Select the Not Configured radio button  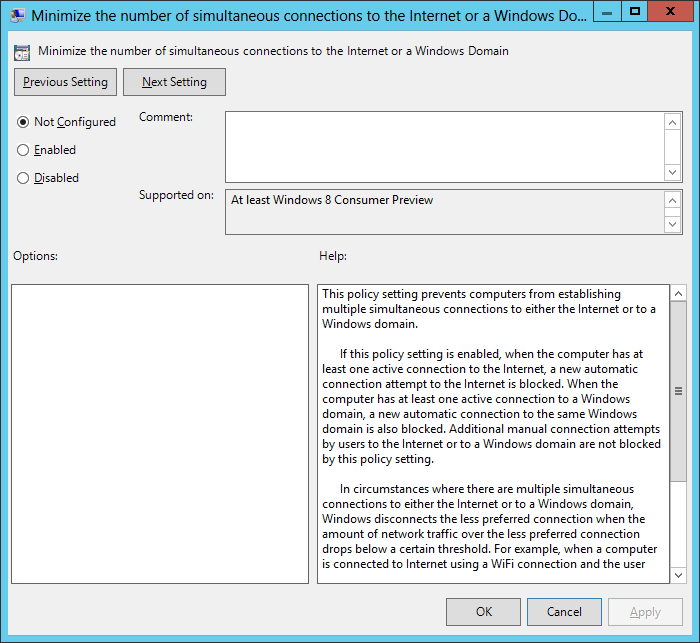point(23,122)
